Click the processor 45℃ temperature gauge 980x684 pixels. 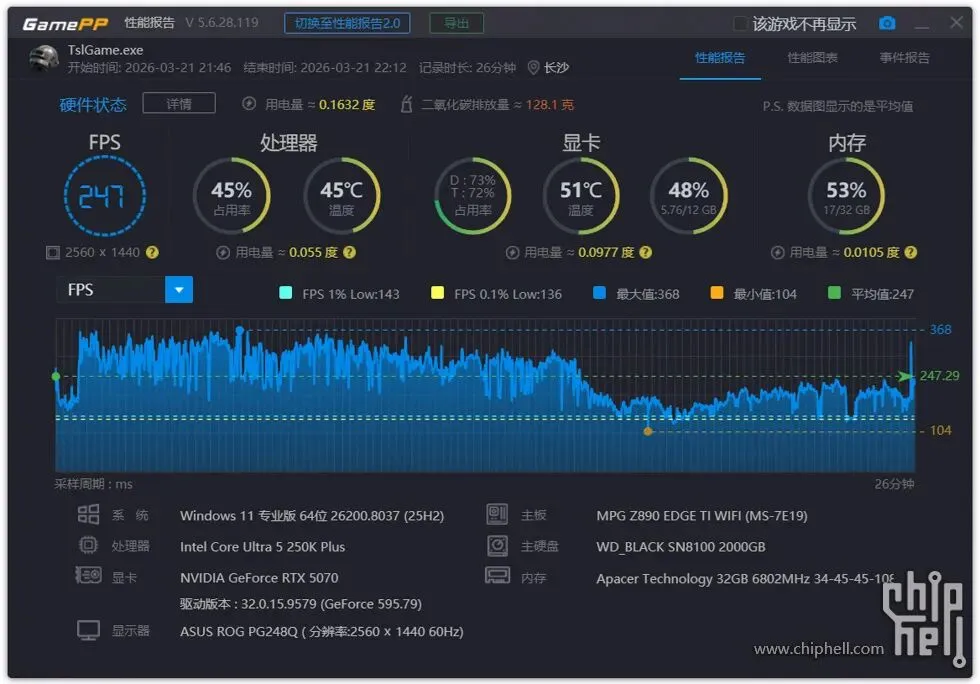(341, 196)
